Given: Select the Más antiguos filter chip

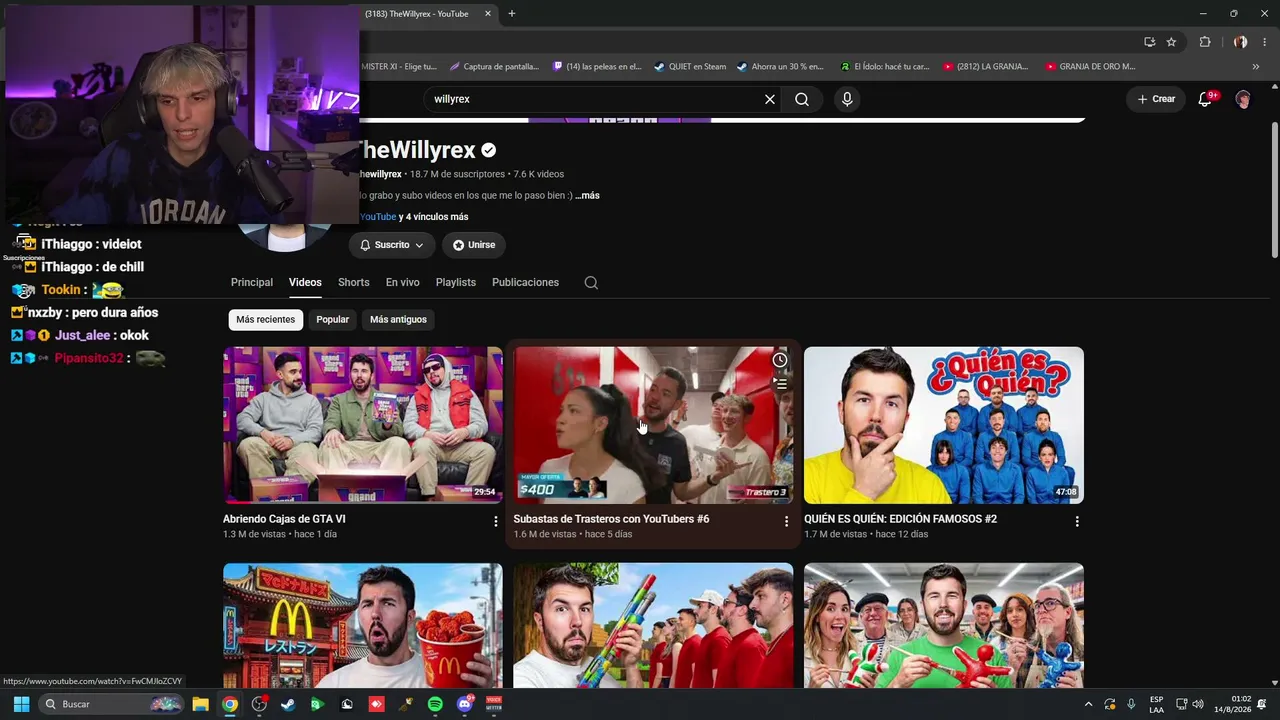Looking at the screenshot, I should coord(398,319).
